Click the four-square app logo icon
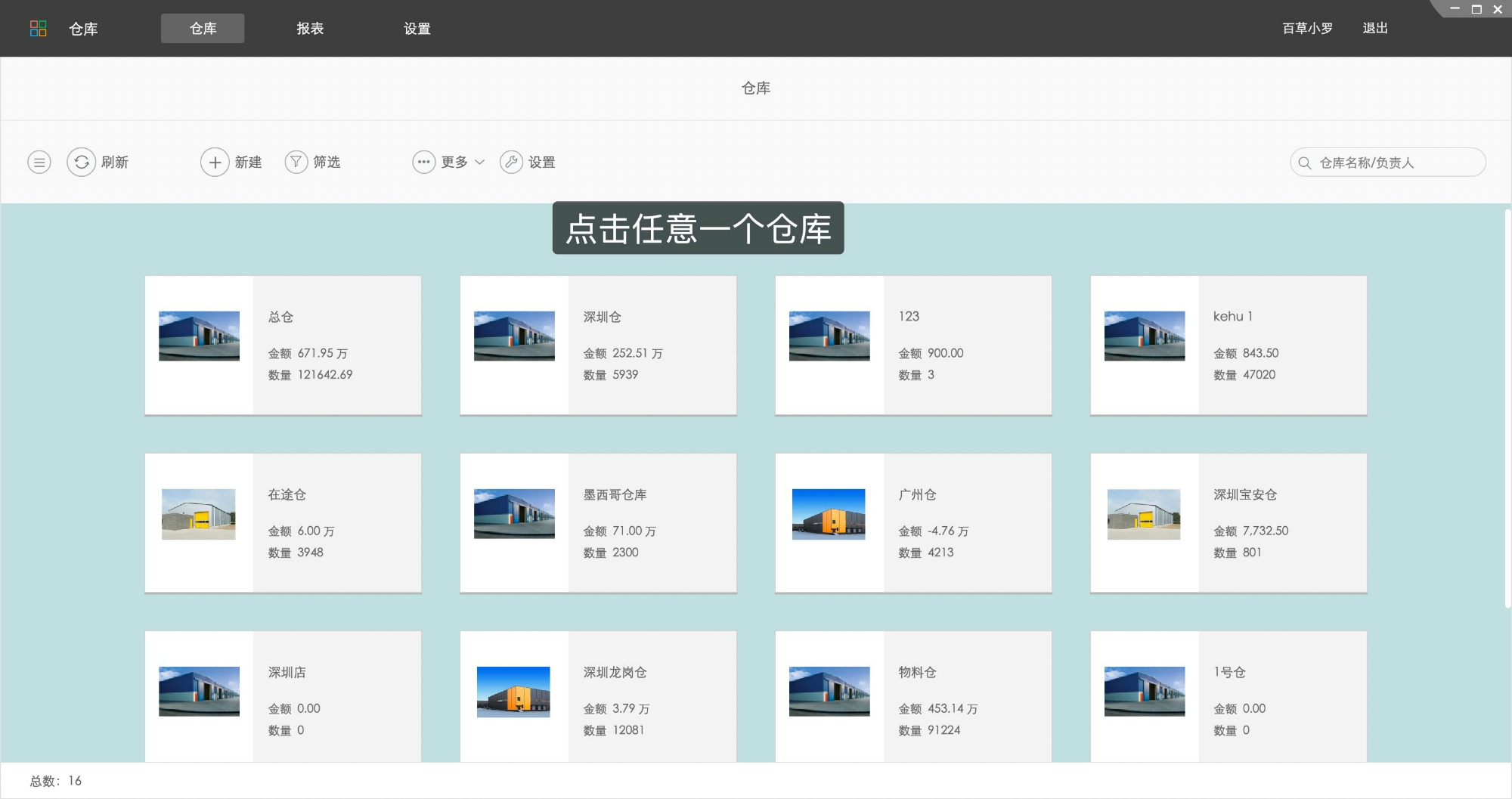The width and height of the screenshot is (1512, 799). 38,29
